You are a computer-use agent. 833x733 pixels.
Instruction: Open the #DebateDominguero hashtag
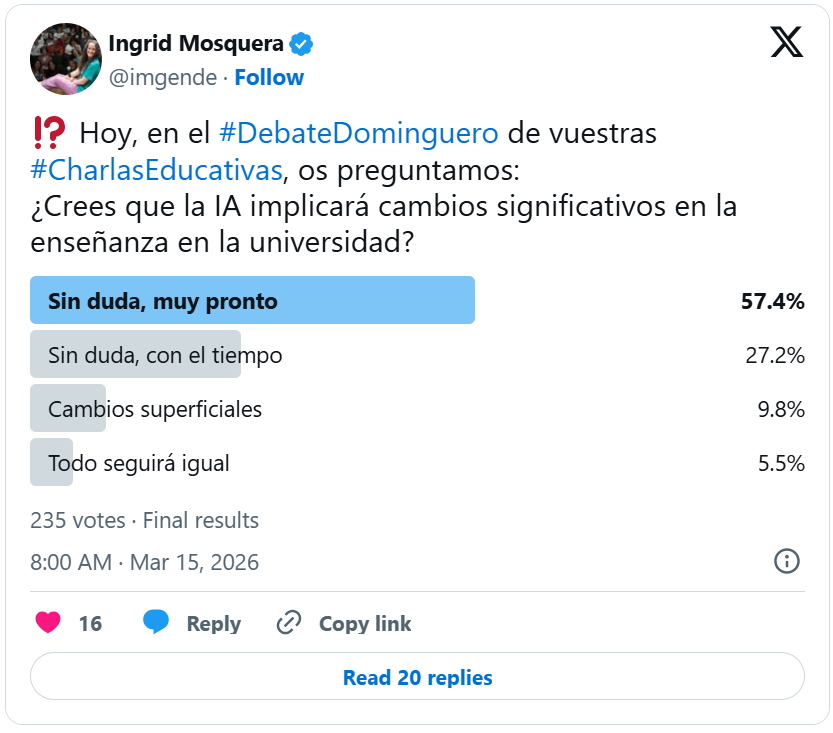pos(358,133)
